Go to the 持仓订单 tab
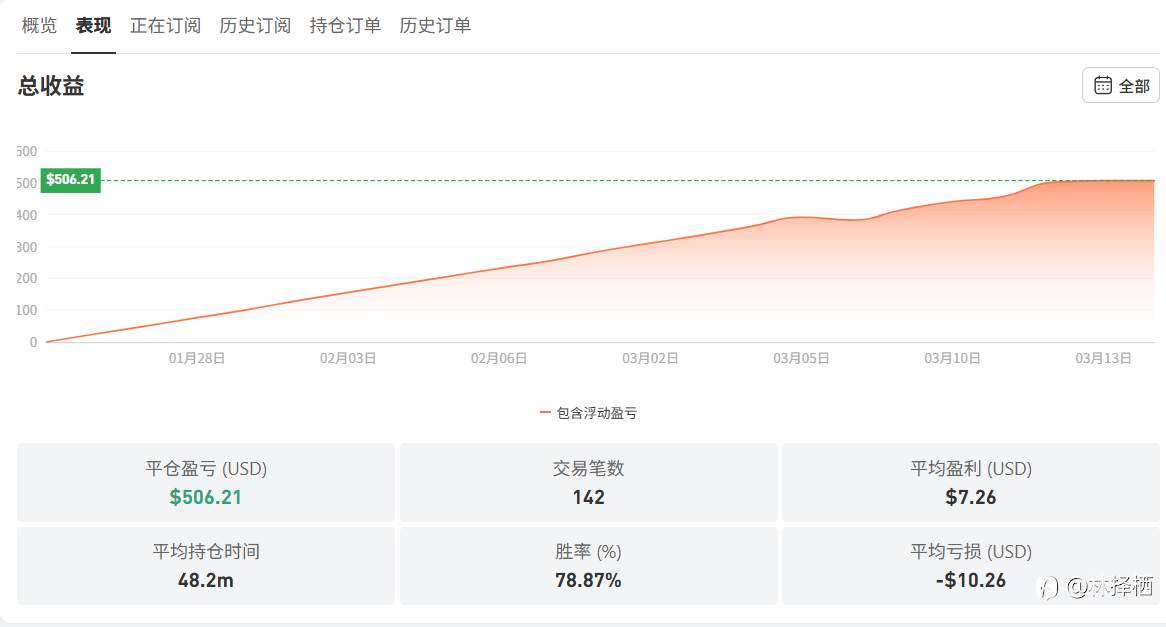Viewport: 1166px width, 627px height. click(345, 26)
